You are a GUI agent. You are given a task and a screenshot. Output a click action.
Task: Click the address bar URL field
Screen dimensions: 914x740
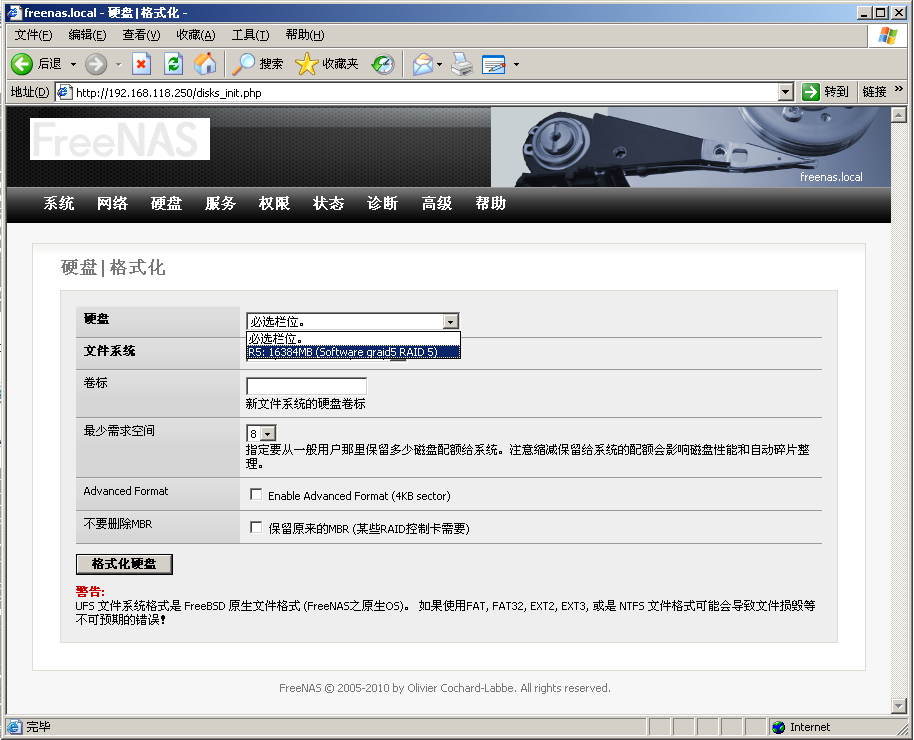tap(426, 92)
